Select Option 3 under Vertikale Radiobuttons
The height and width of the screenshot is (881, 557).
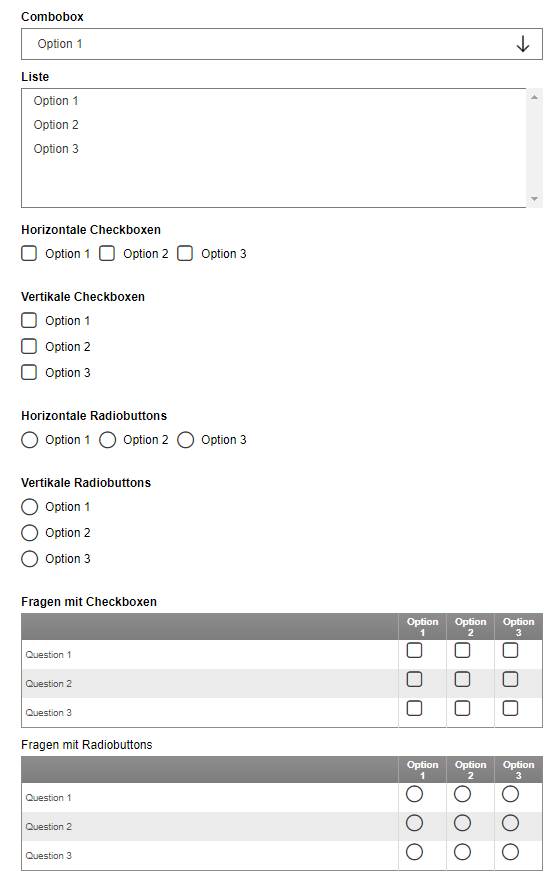tap(29, 558)
